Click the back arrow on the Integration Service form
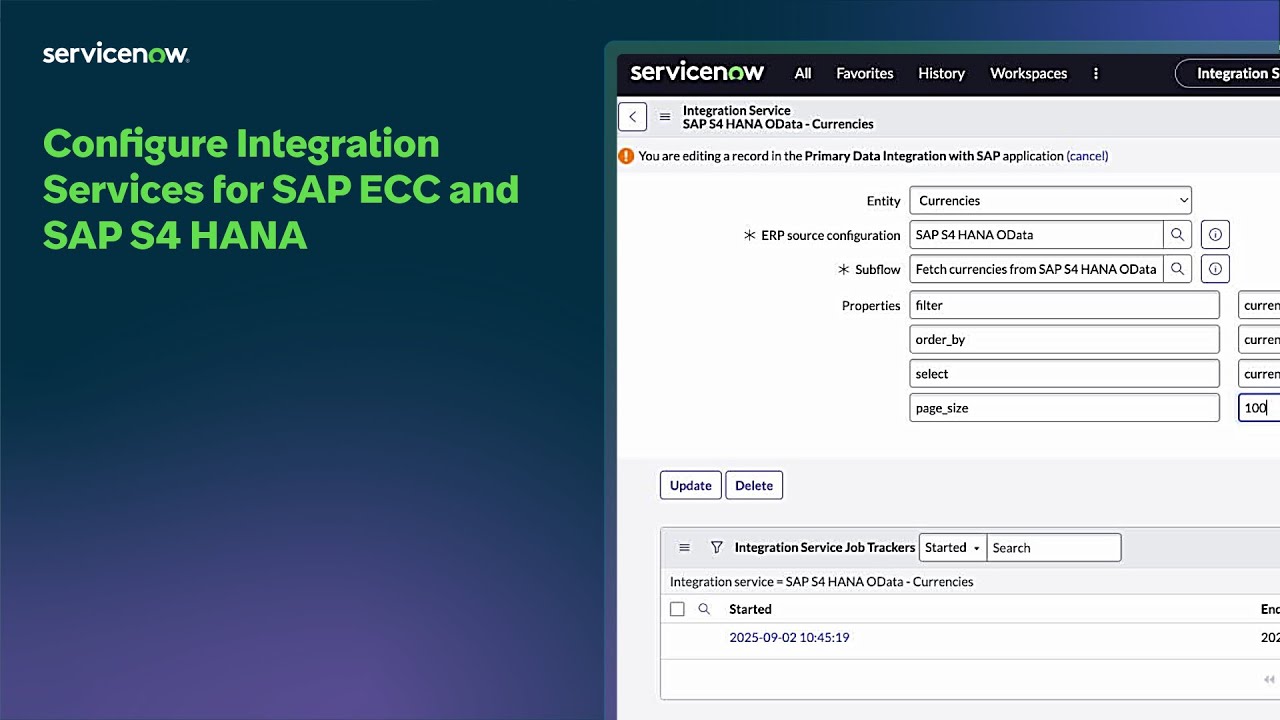Viewport: 1280px width, 720px height. (632, 116)
